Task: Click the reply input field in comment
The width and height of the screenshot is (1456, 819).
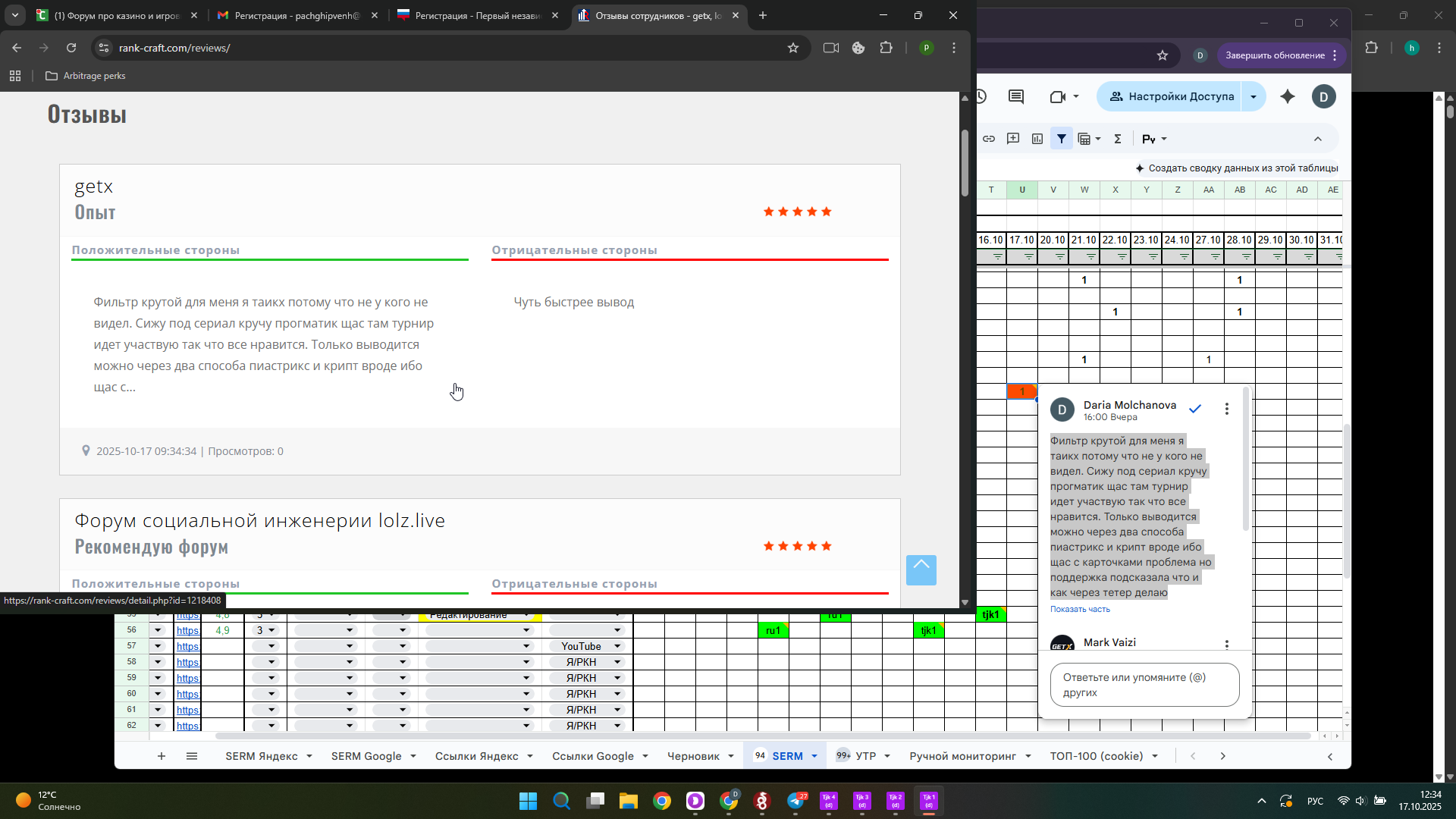Action: (x=1144, y=685)
